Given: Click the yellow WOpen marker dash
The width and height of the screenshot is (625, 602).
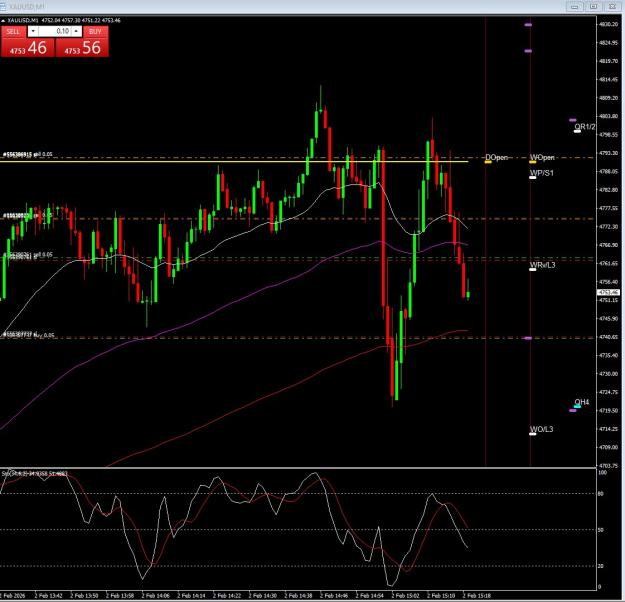Looking at the screenshot, I should pyautogui.click(x=533, y=162).
